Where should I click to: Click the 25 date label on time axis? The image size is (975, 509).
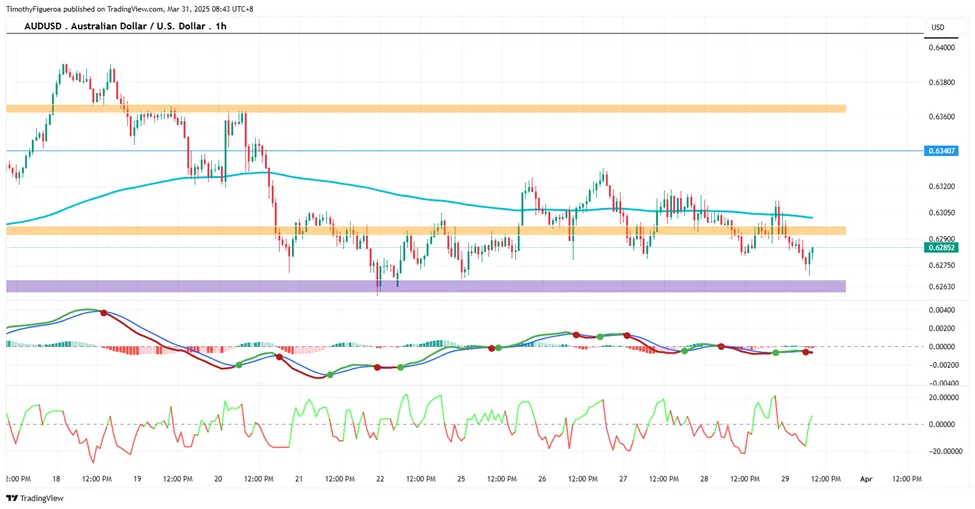pos(461,479)
